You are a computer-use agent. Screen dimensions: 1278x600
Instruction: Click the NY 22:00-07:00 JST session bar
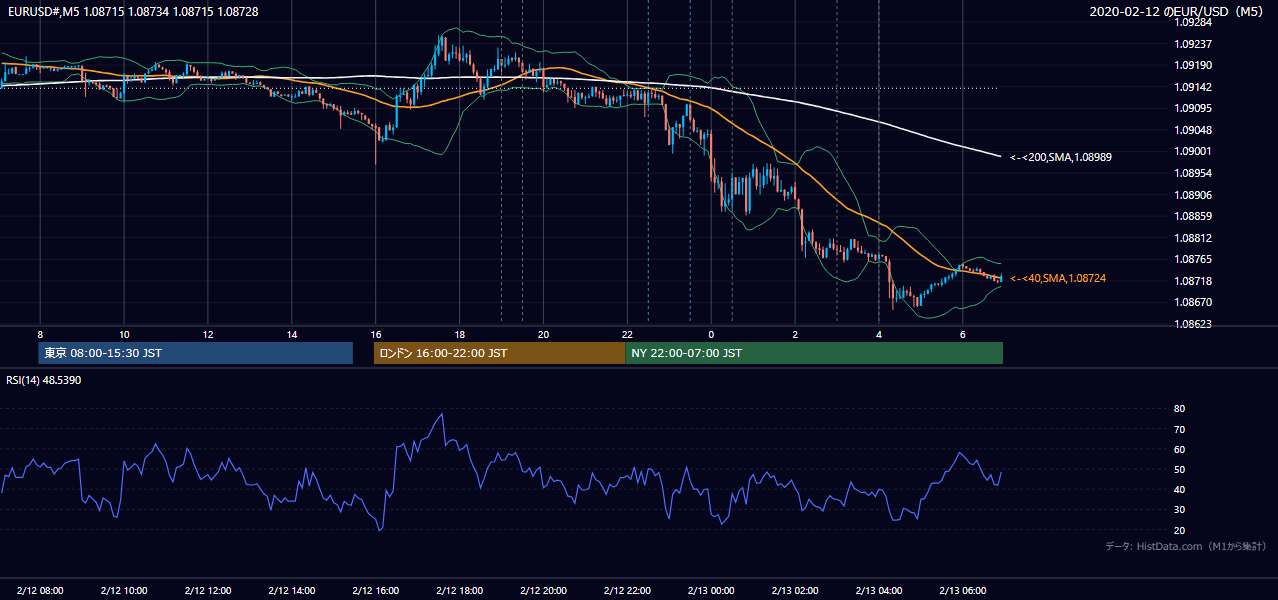pyautogui.click(x=814, y=353)
